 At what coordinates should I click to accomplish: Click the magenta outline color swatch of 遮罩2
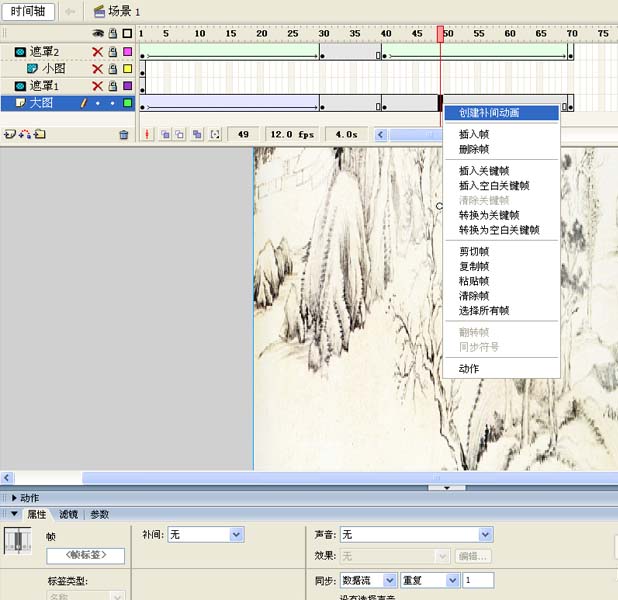127,52
